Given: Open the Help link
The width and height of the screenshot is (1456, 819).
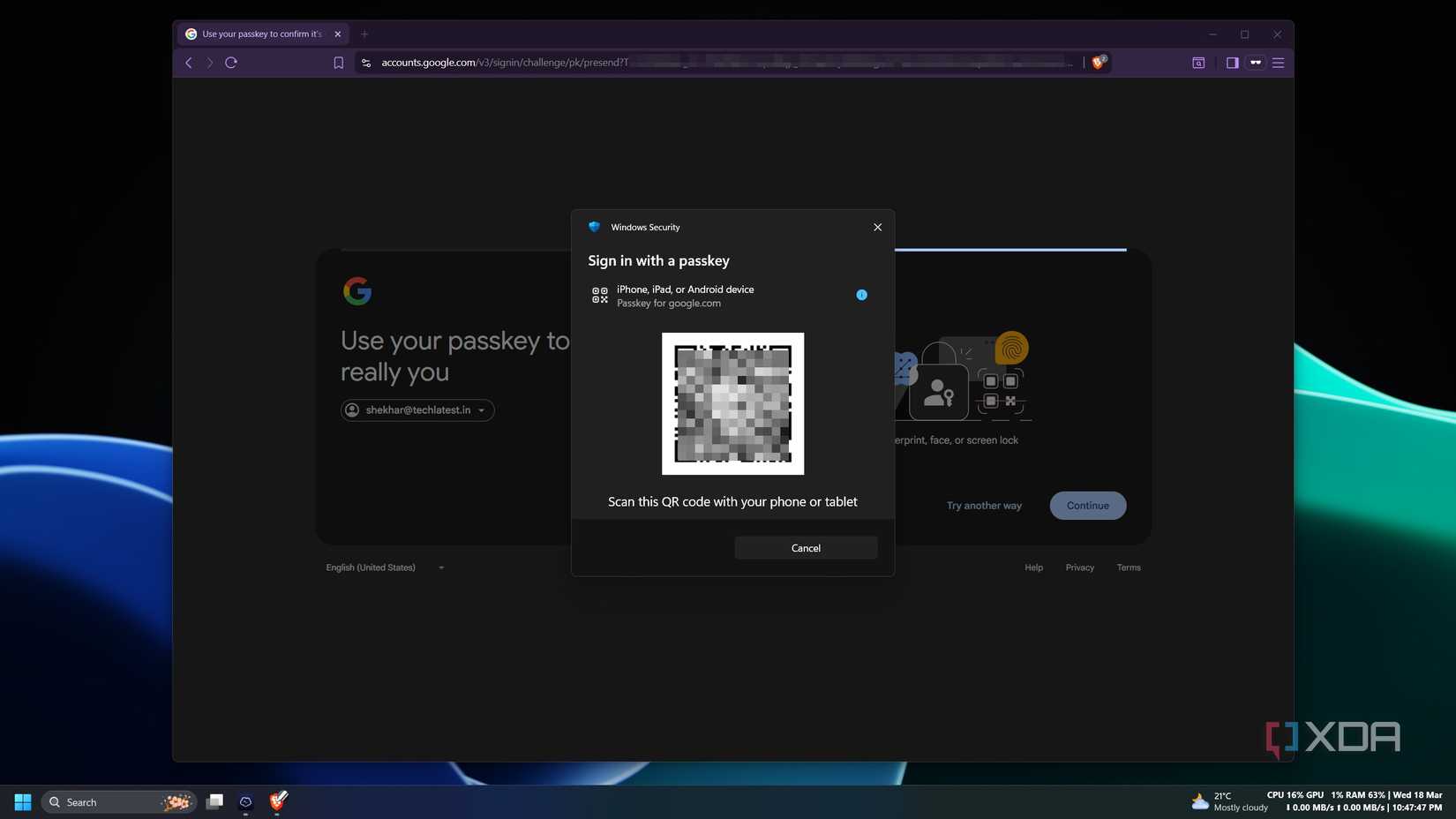Looking at the screenshot, I should pos(1033,567).
